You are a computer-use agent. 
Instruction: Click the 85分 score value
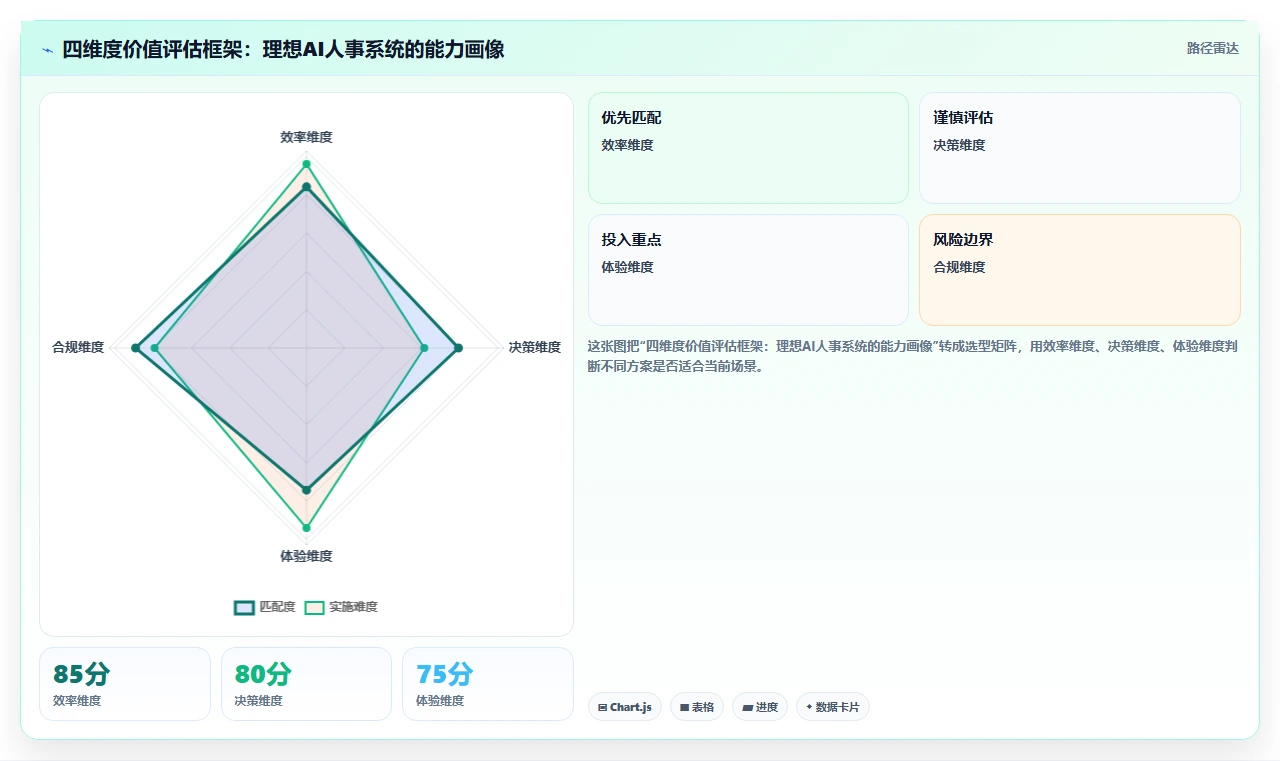(81, 674)
